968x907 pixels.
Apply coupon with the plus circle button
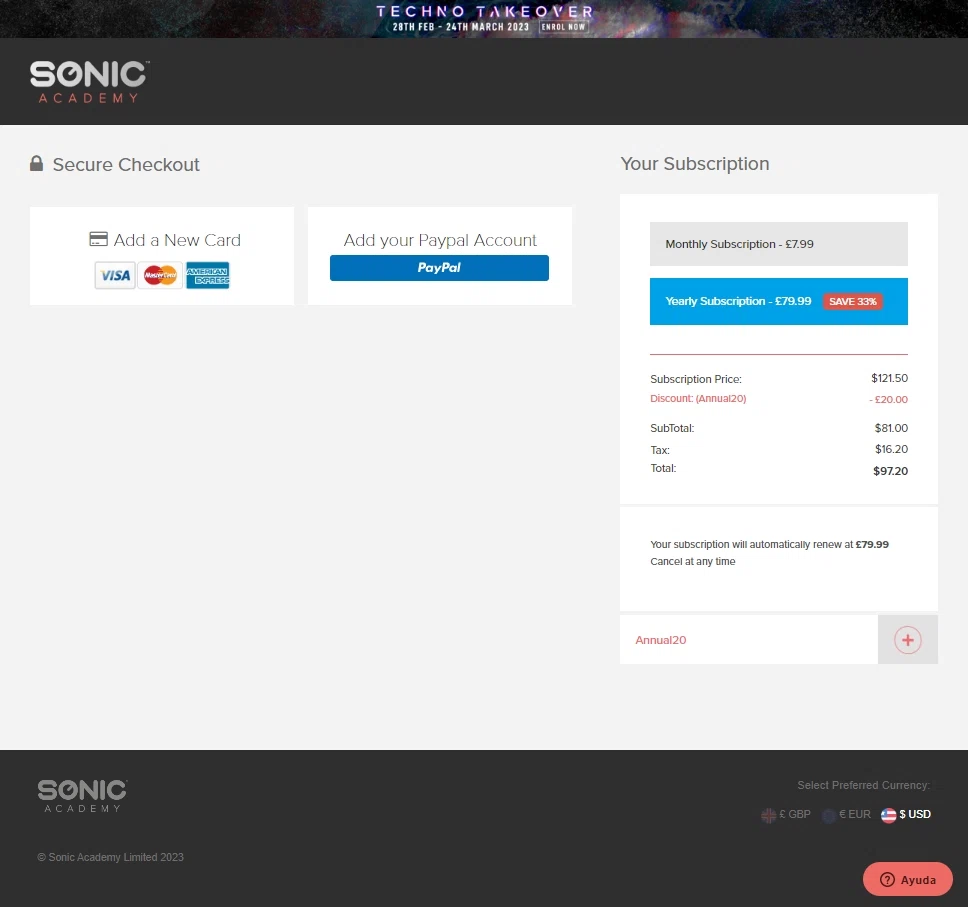pyautogui.click(x=908, y=640)
